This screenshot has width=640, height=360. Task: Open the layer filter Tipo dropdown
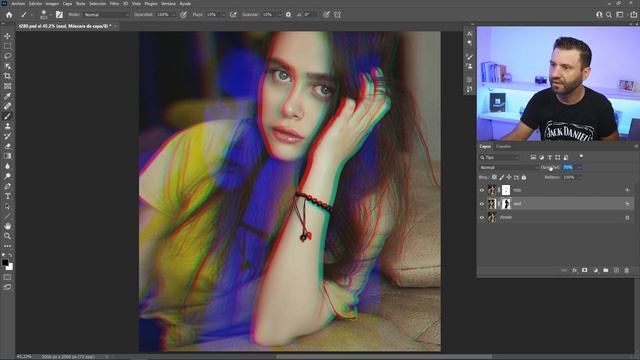point(500,157)
